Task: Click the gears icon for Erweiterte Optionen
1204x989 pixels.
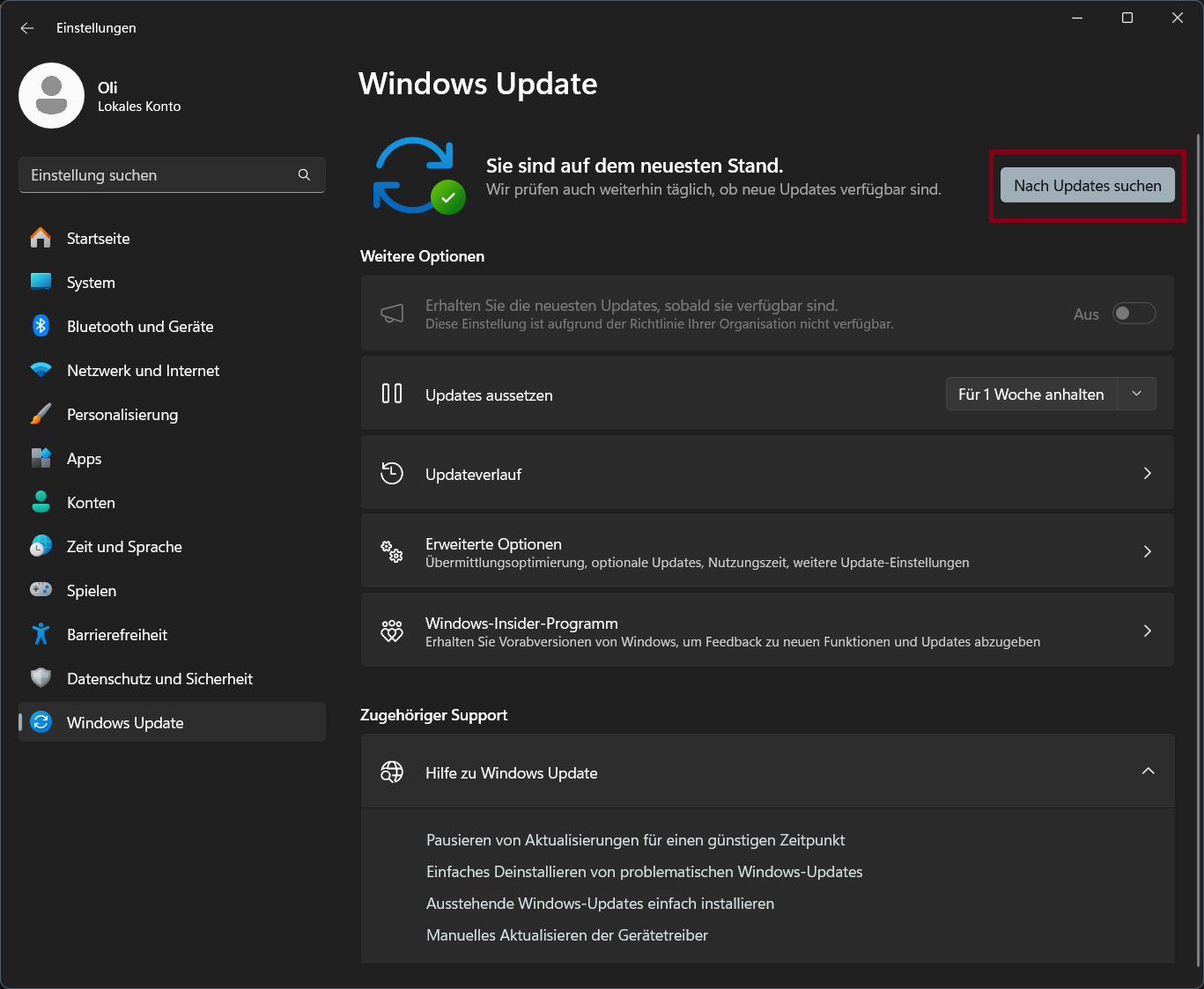Action: click(x=392, y=552)
